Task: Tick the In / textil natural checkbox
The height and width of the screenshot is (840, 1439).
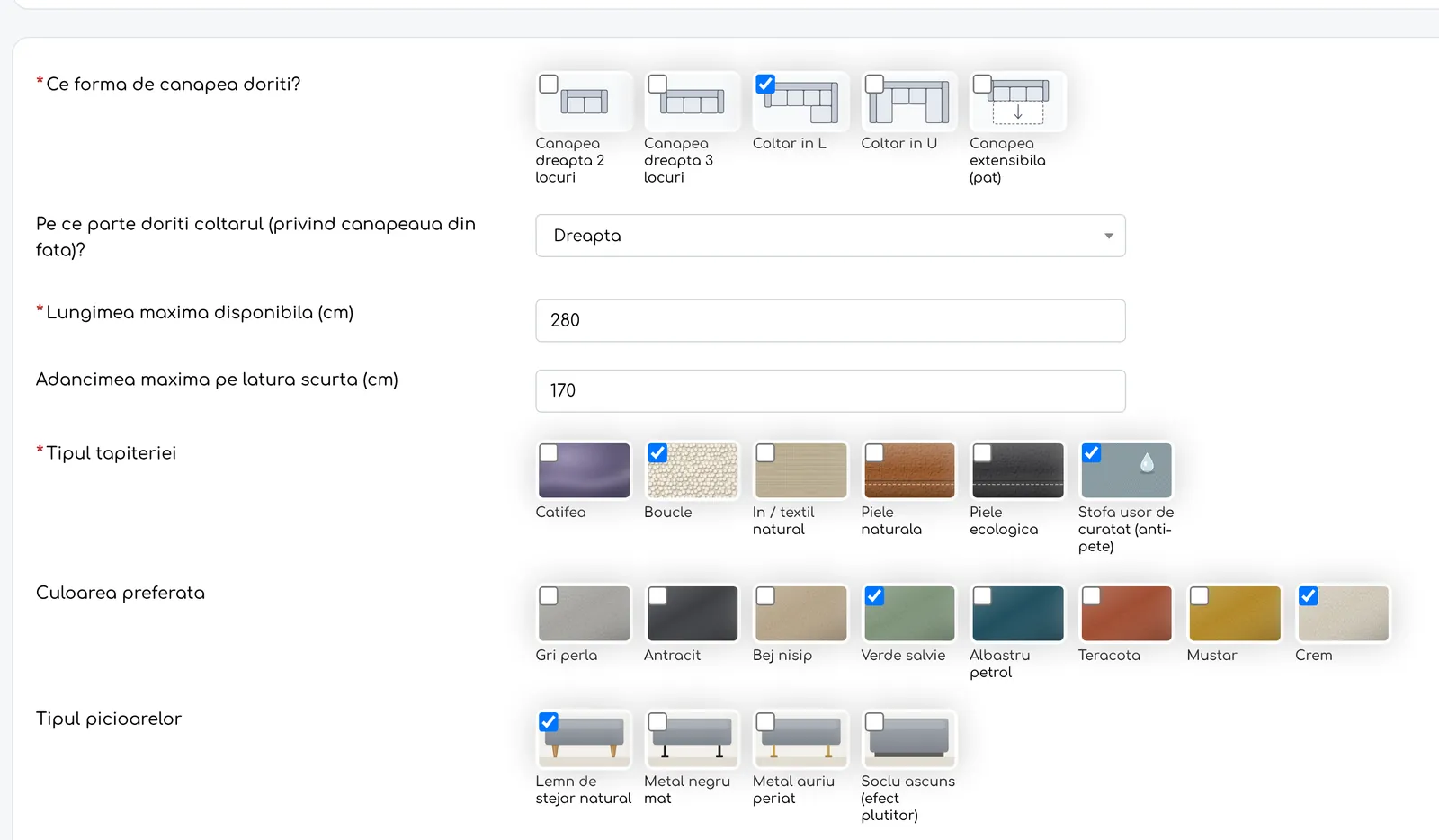Action: point(765,452)
